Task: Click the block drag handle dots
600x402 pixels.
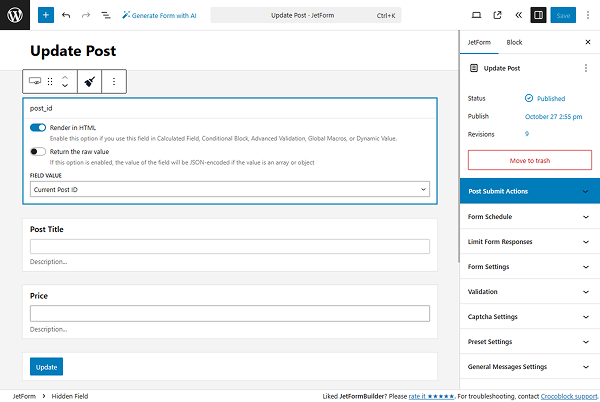Action: [x=50, y=81]
